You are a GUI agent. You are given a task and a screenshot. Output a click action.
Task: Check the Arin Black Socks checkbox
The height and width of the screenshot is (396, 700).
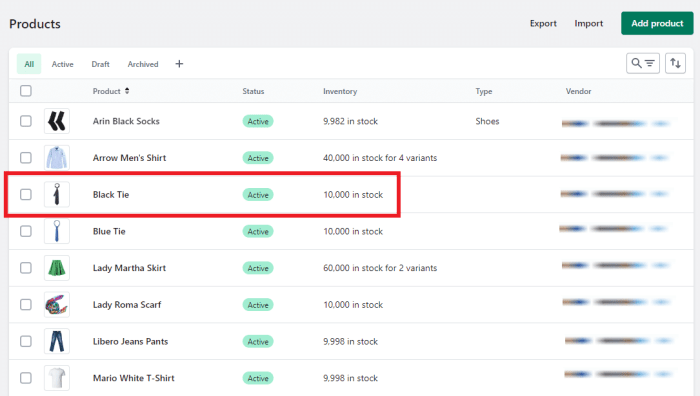click(26, 121)
